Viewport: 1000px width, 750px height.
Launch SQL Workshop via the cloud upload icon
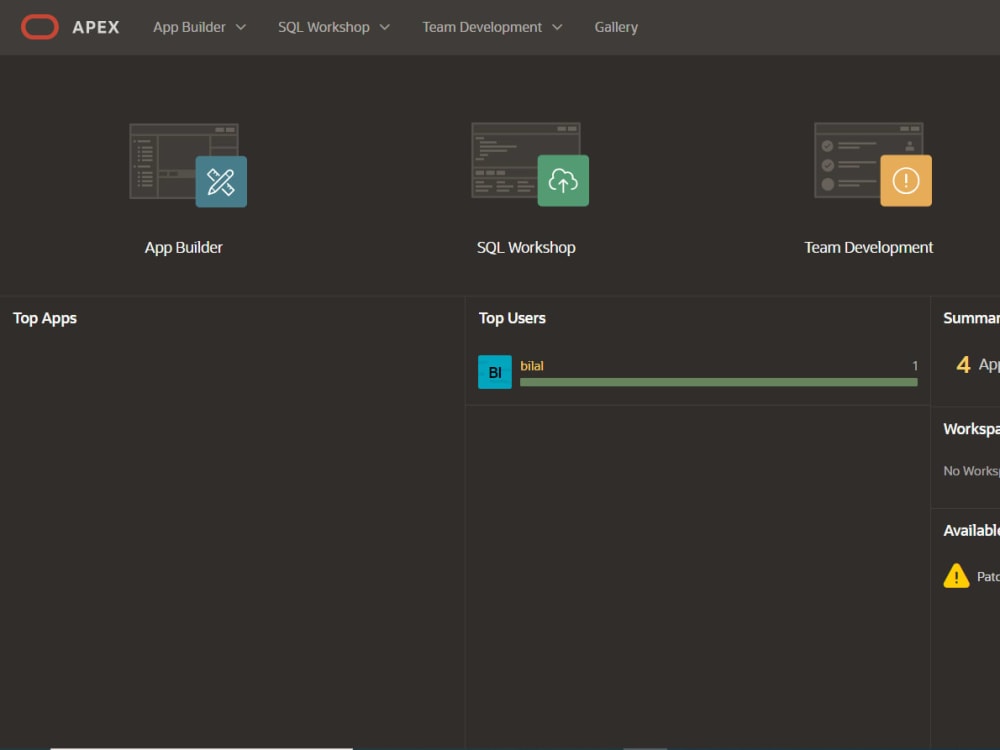tap(564, 181)
